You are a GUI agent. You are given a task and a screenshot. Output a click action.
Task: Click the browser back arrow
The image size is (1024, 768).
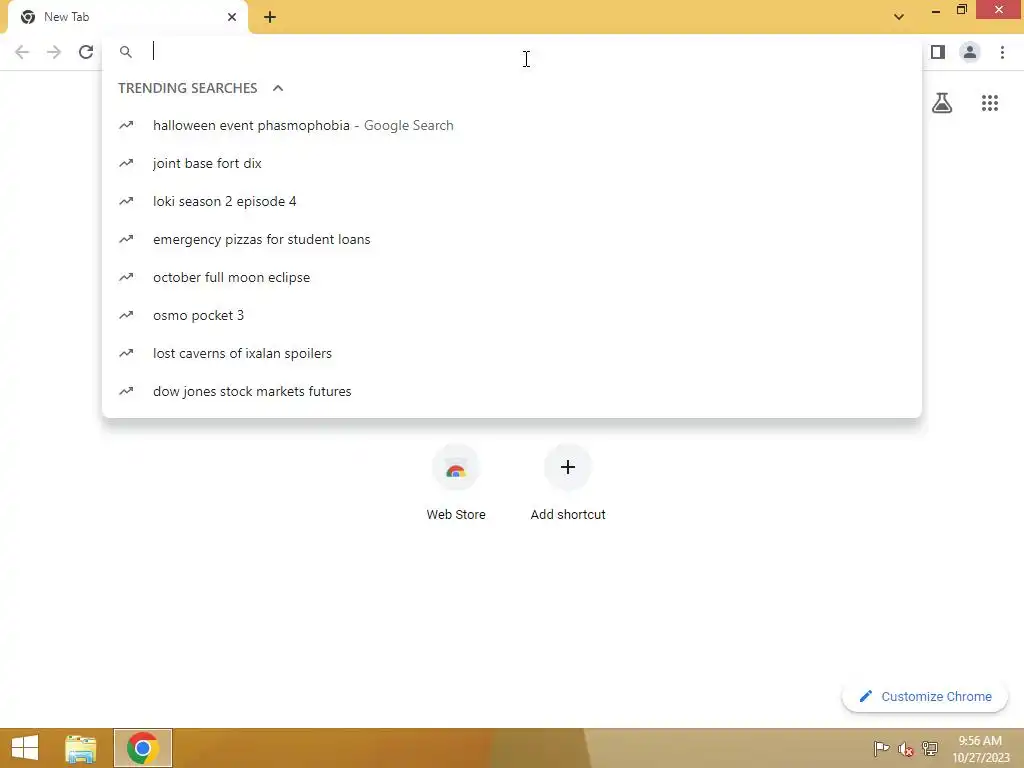click(22, 52)
